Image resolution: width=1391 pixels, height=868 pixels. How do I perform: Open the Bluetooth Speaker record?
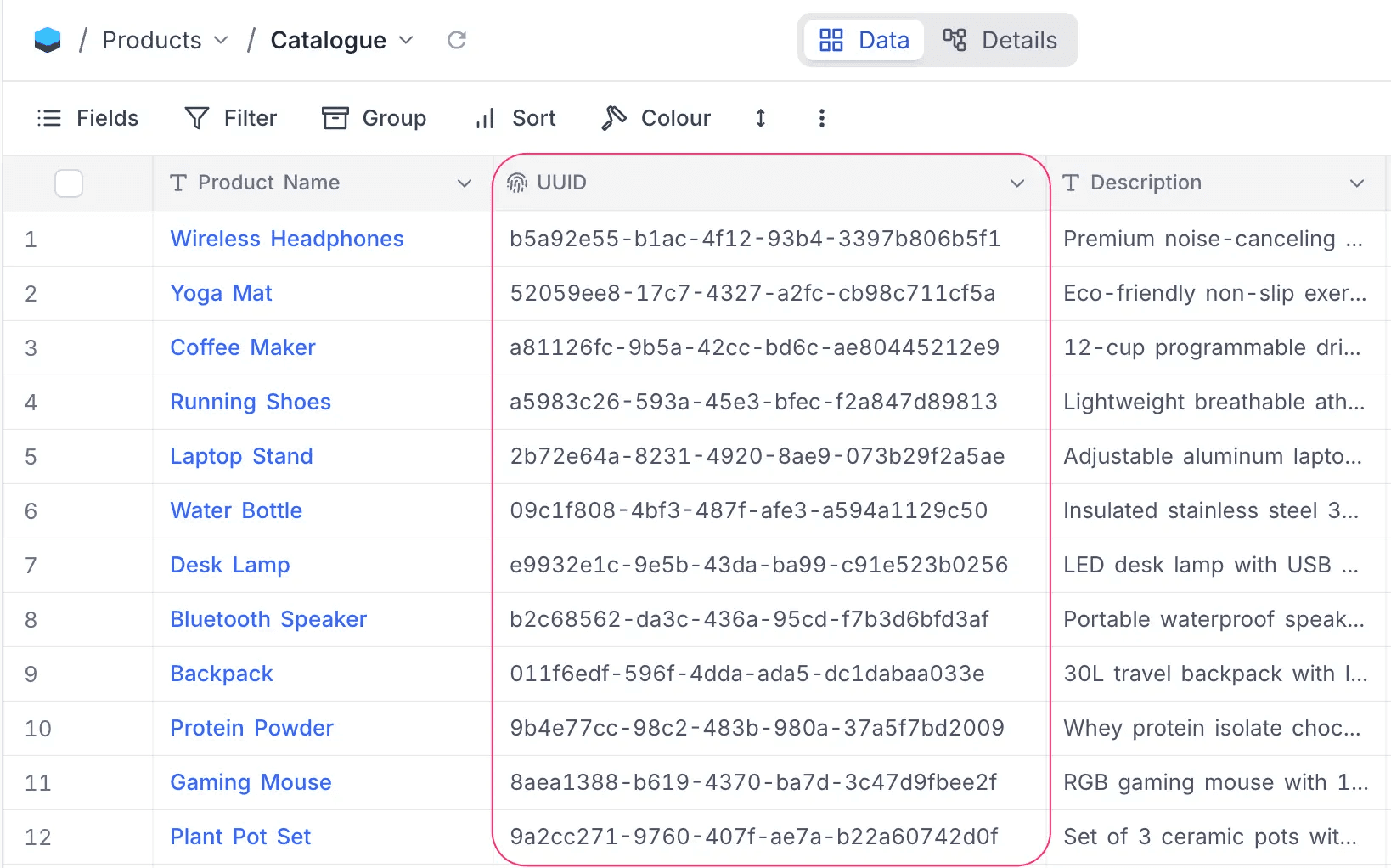click(x=268, y=619)
